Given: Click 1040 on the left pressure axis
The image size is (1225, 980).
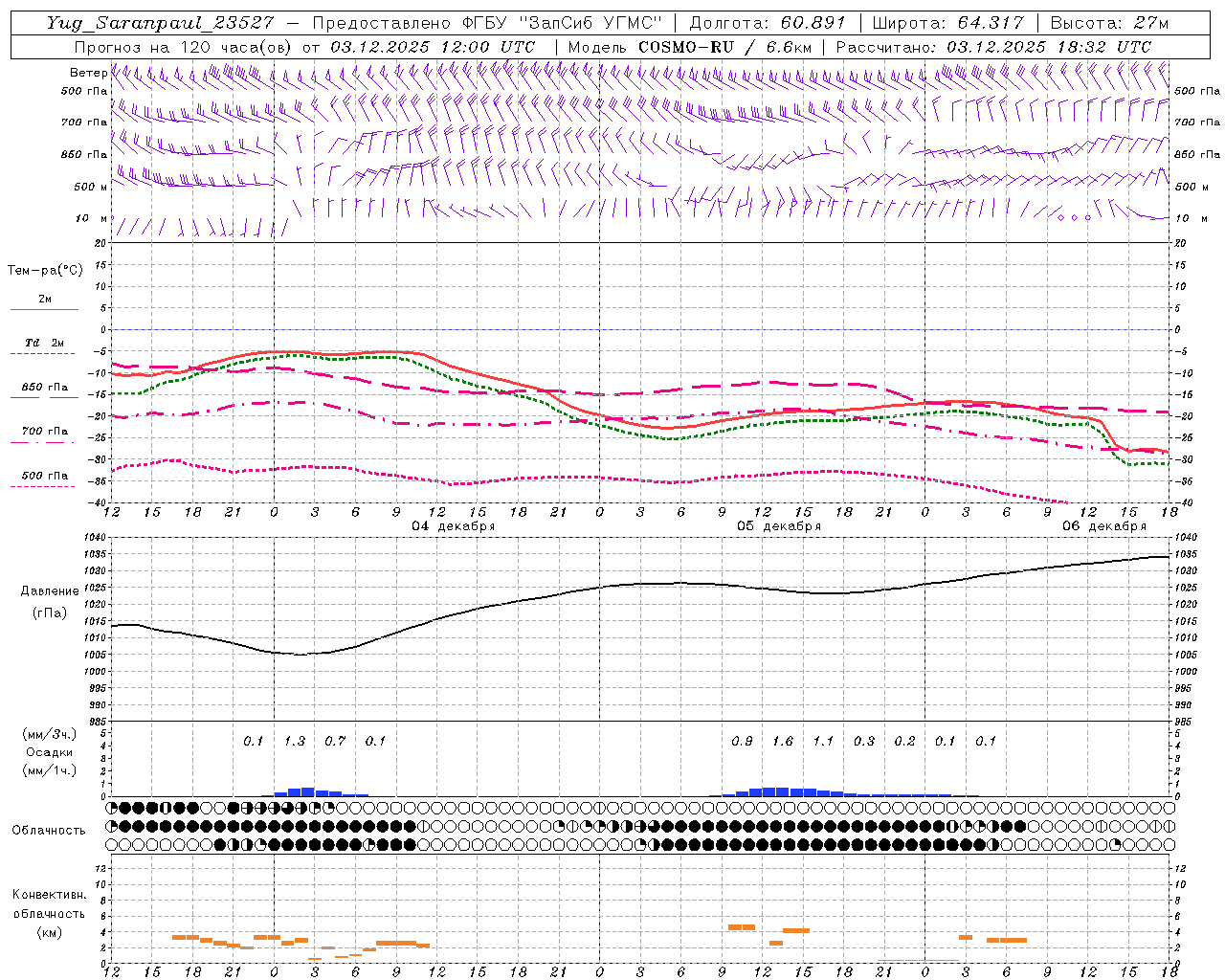Looking at the screenshot, I should (97, 538).
